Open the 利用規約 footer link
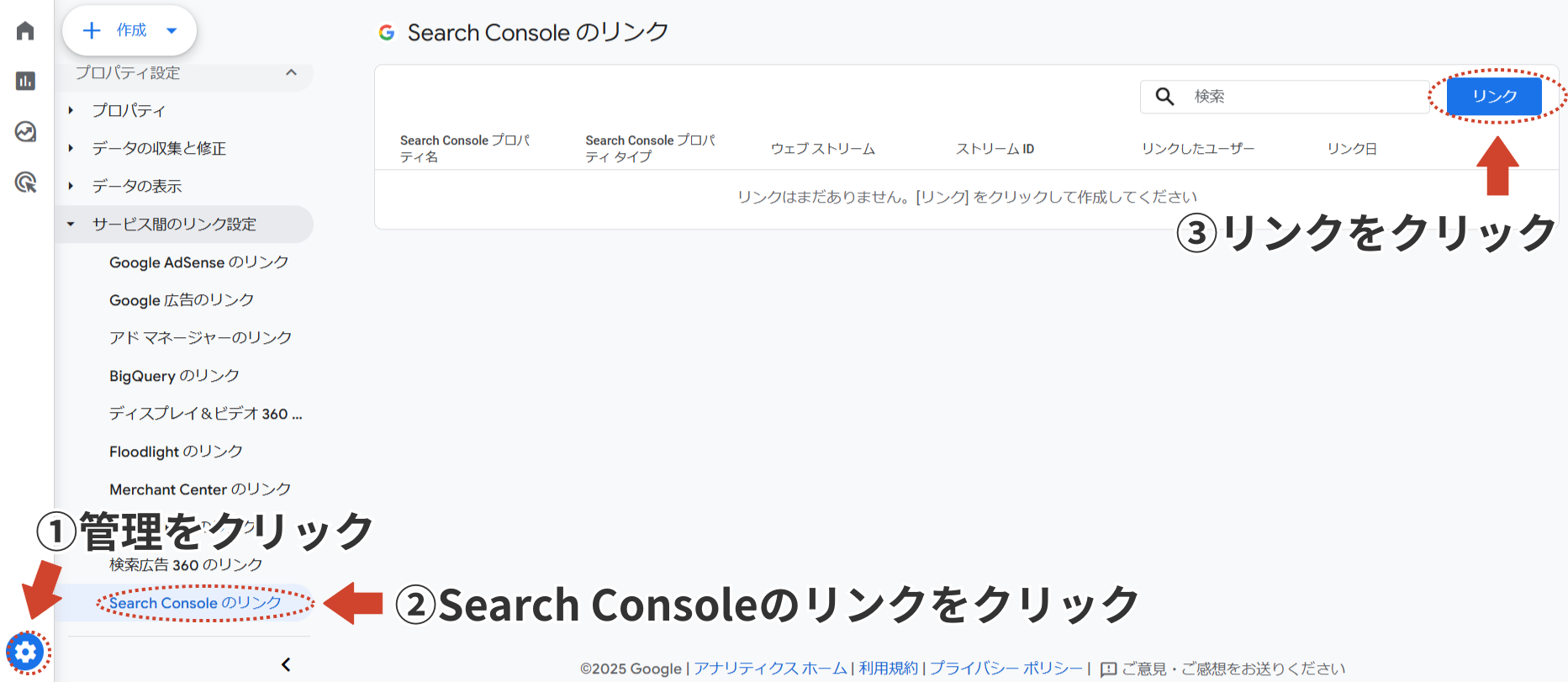 pos(888,669)
